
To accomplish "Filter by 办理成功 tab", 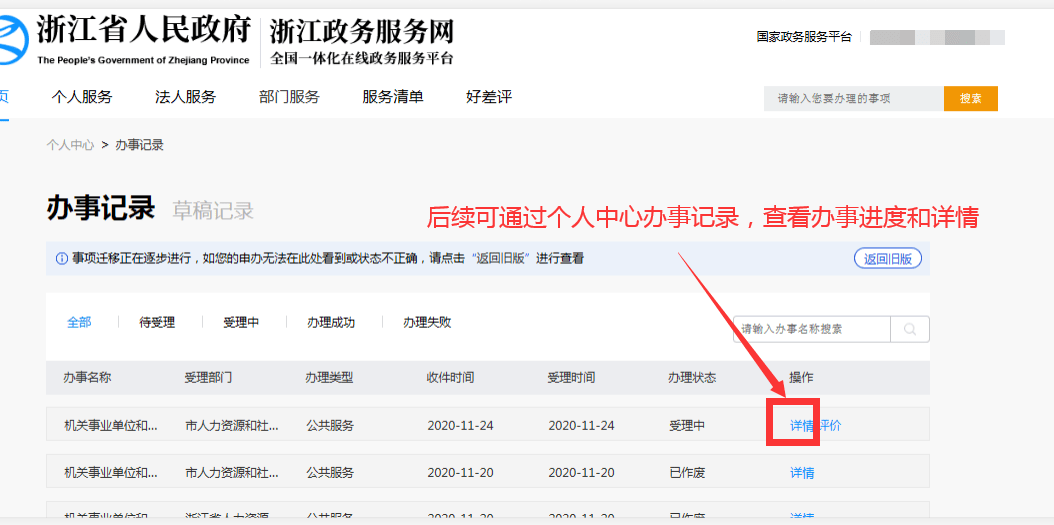I will click(330, 322).
